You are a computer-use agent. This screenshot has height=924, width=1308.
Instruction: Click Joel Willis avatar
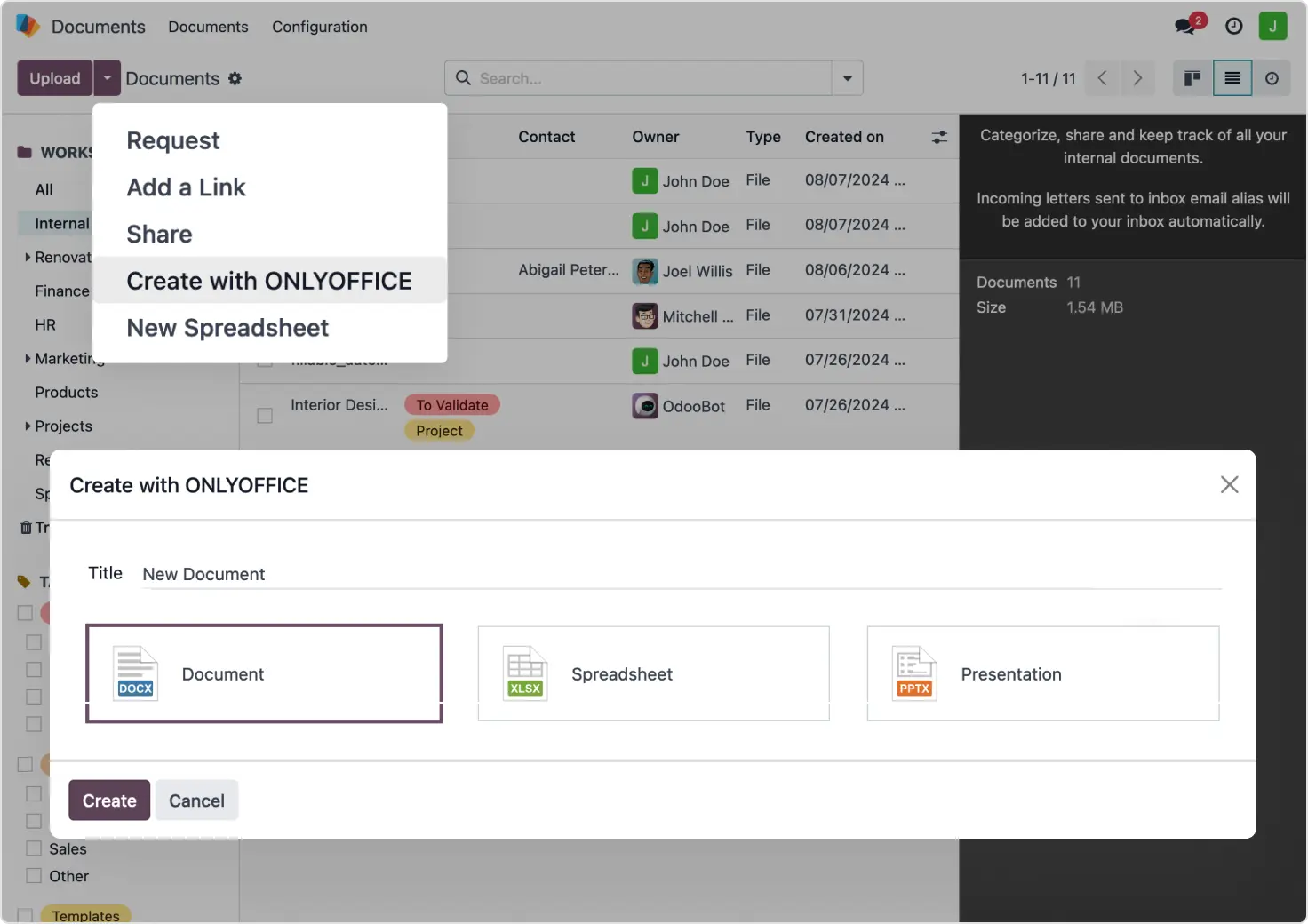(x=645, y=271)
